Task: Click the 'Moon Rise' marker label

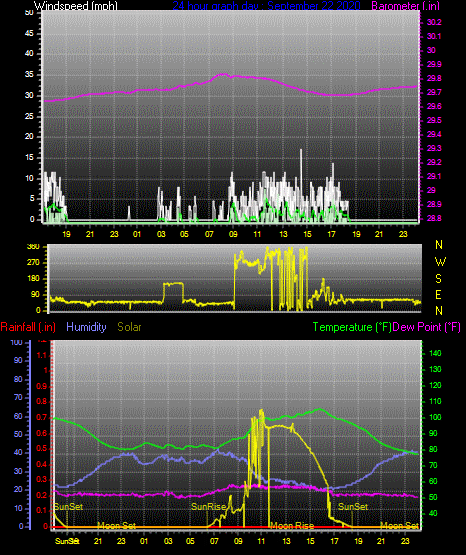Action: pos(292,526)
